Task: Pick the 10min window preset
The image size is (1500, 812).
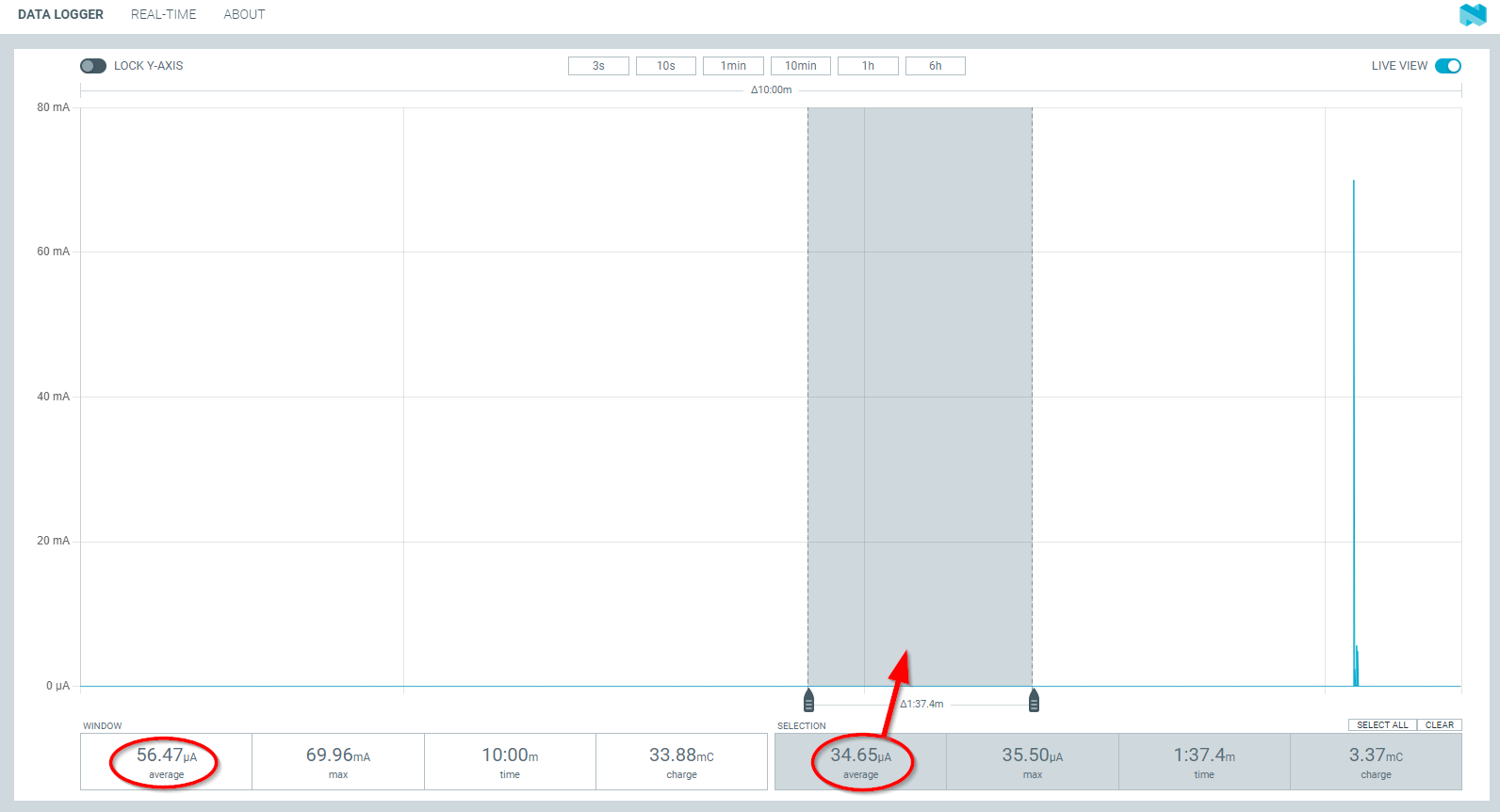Action: pyautogui.click(x=801, y=66)
